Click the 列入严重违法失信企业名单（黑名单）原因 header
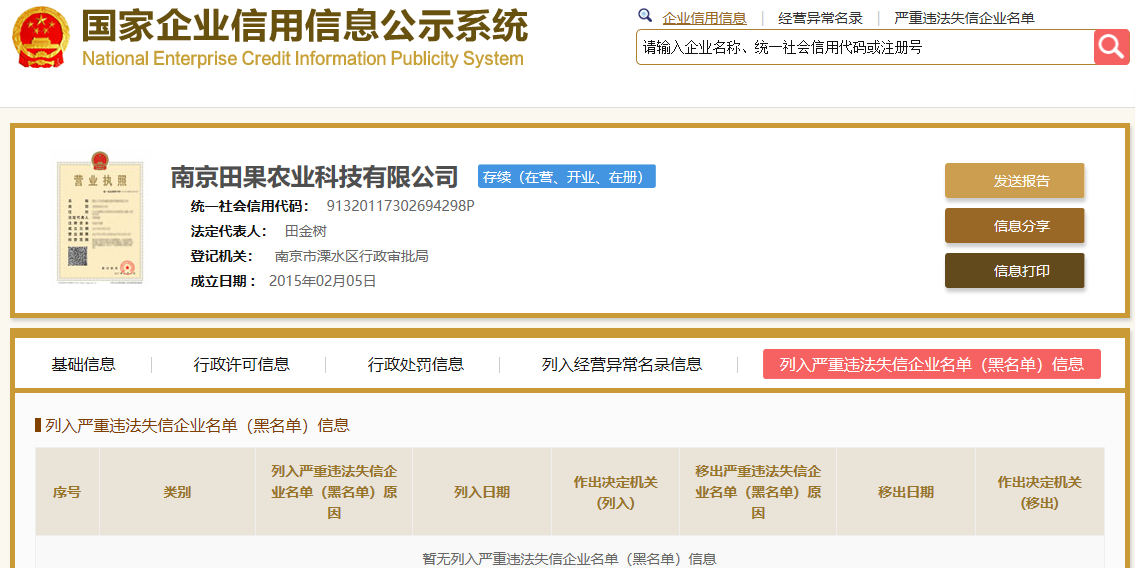This screenshot has height=568, width=1135. coord(334,492)
